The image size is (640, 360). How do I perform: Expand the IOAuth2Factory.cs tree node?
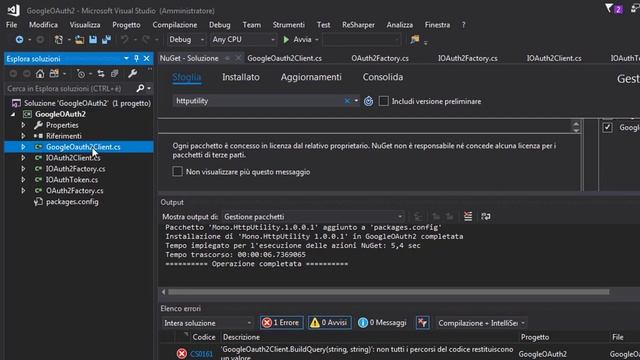click(23, 169)
